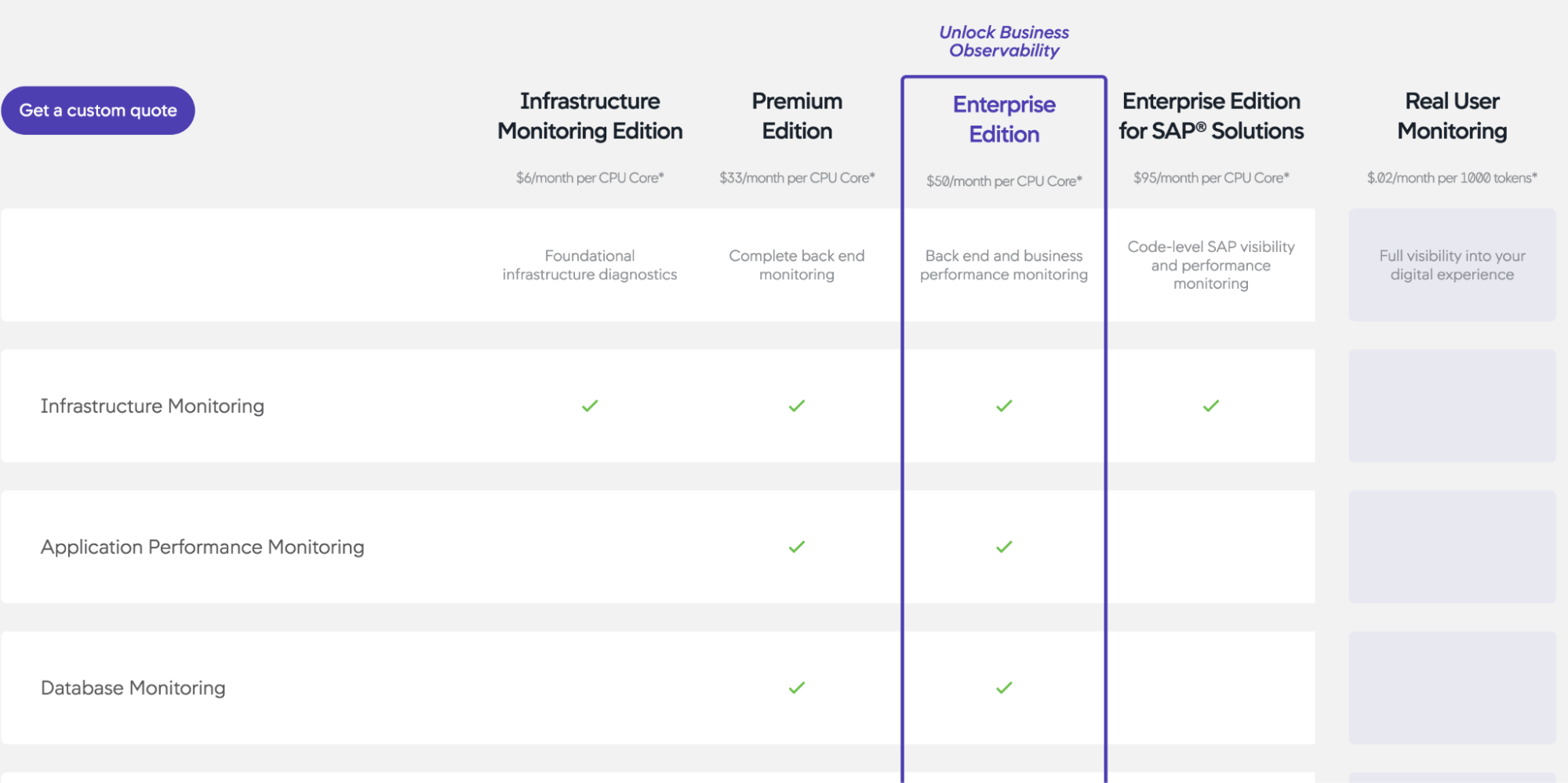This screenshot has width=1568, height=783.
Task: Click the Application Performance Monitoring checkmark under Premium Edition
Action: pos(796,547)
